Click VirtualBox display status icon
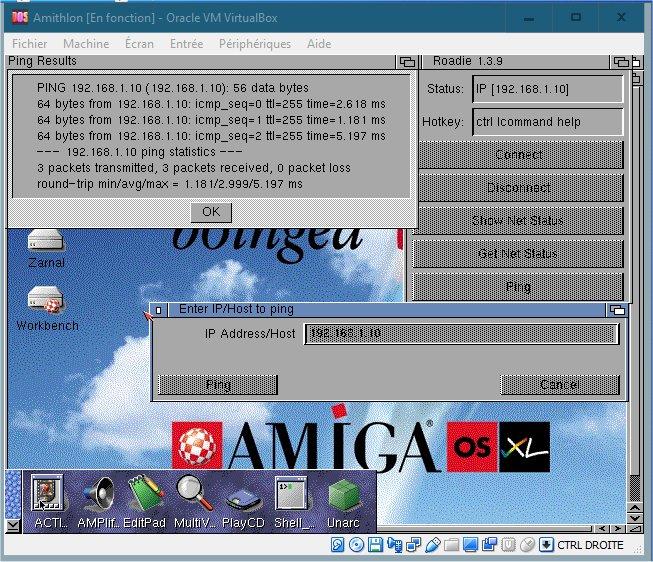The image size is (653, 562). (x=470, y=545)
